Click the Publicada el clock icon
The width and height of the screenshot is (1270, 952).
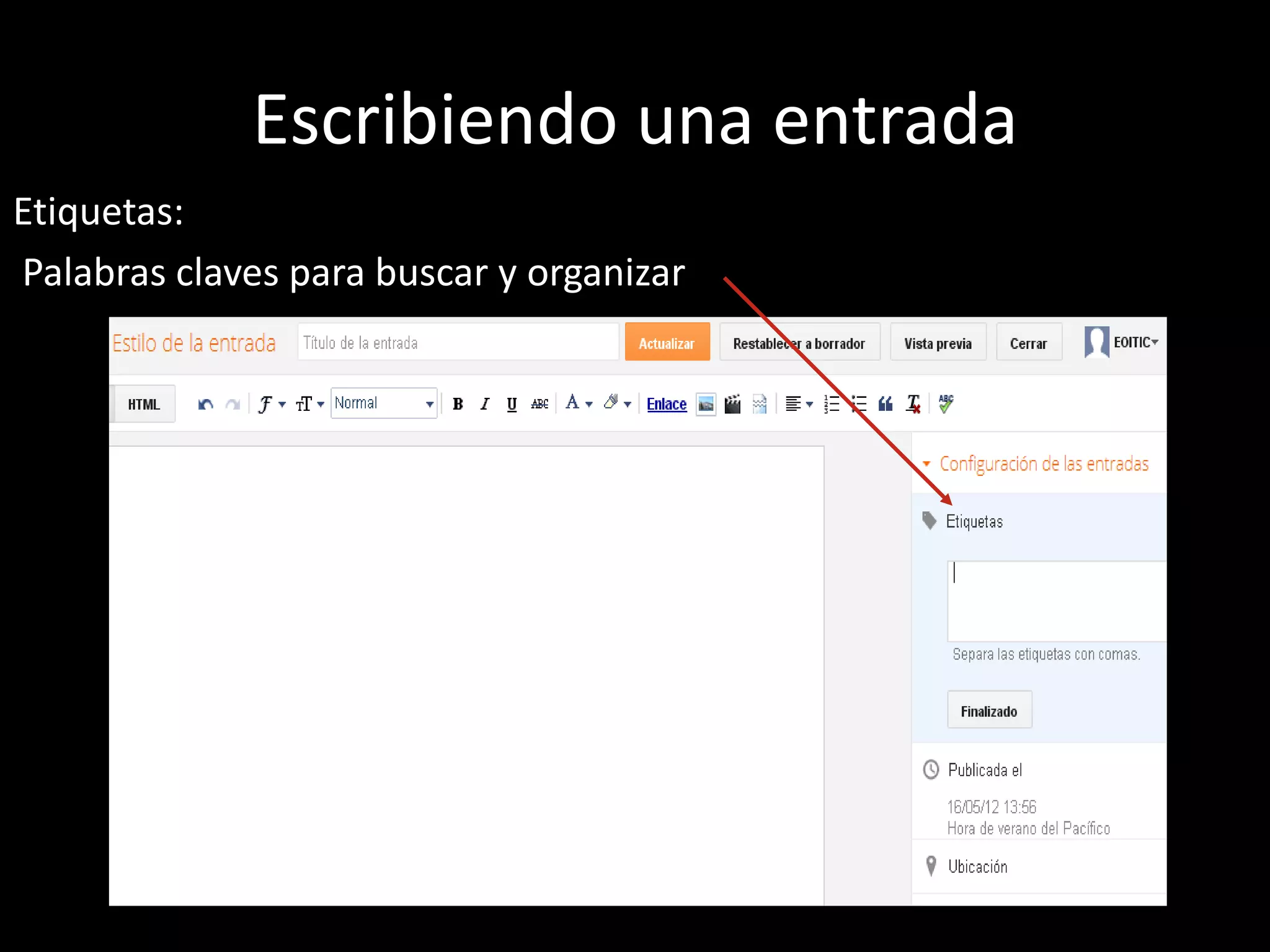coord(931,770)
